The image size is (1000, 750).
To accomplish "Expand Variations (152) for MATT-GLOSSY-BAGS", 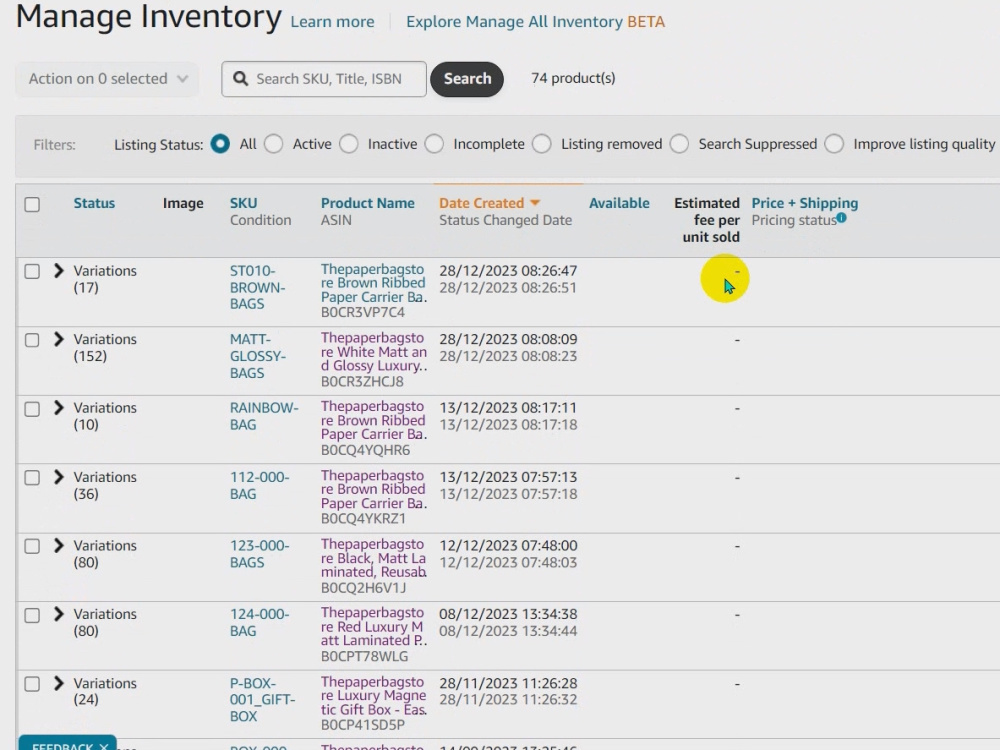I will [59, 339].
